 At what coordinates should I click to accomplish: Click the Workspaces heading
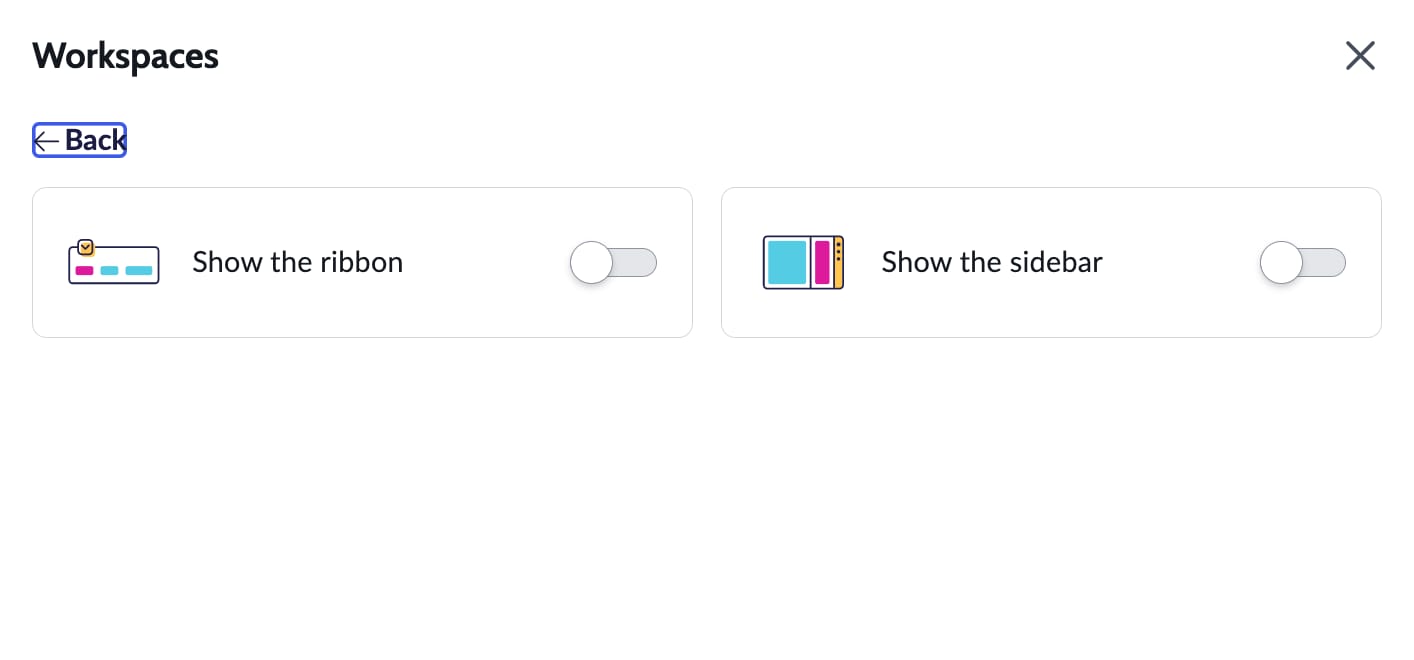pos(125,56)
